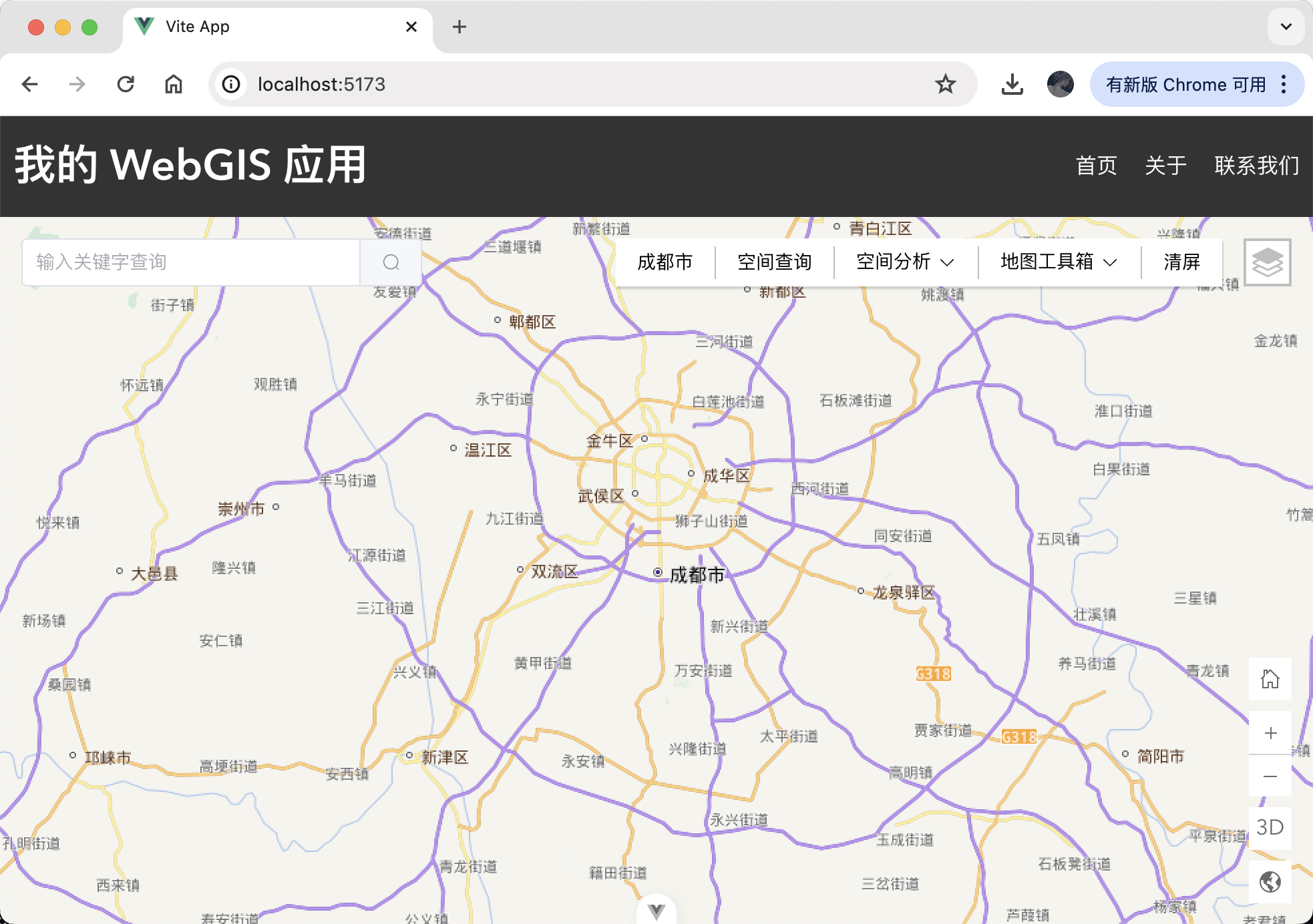Click the 金牛区 map label
Viewport: 1313px width, 924px height.
point(610,441)
